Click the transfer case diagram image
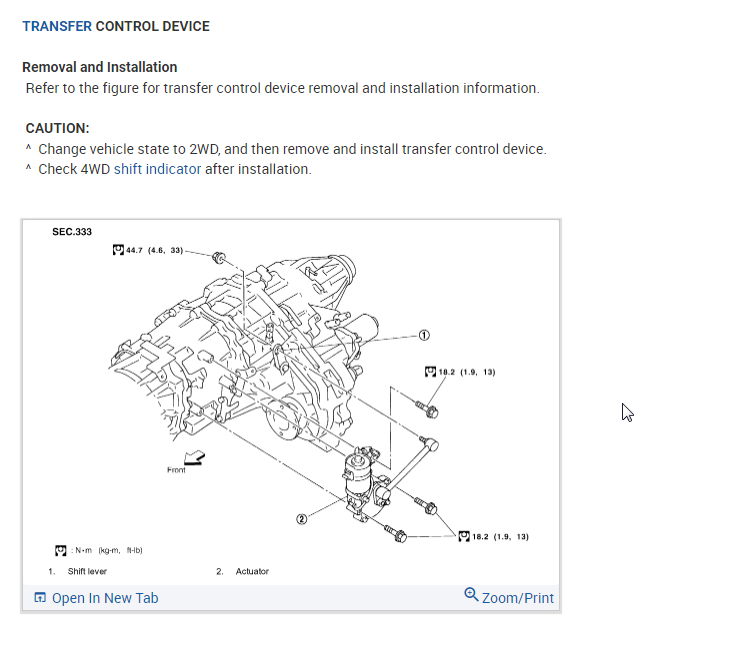This screenshot has height=659, width=735. [x=291, y=402]
